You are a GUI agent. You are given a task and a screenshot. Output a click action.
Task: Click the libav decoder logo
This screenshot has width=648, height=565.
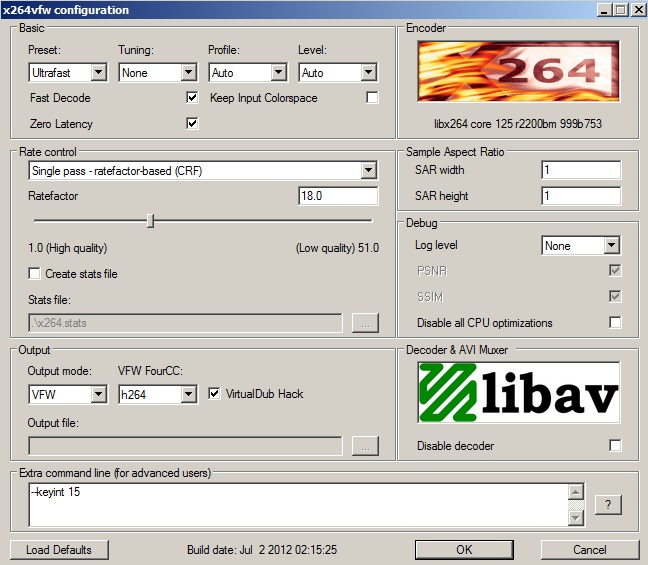tap(518, 392)
